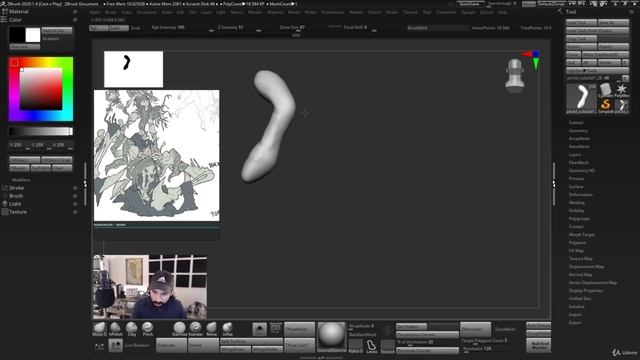Open the material sphere picker

coord(331,337)
